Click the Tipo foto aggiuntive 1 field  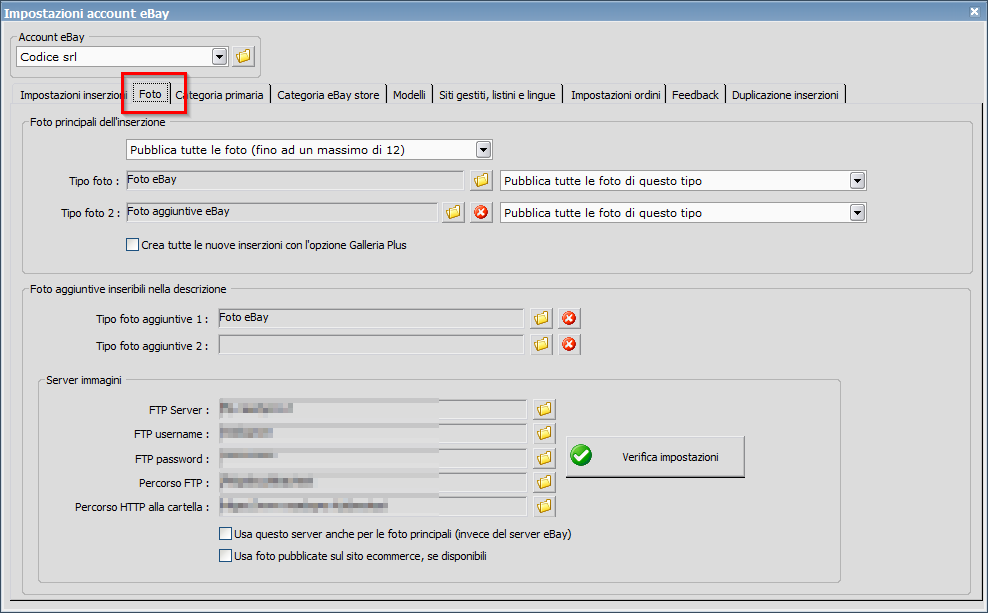[x=371, y=318]
